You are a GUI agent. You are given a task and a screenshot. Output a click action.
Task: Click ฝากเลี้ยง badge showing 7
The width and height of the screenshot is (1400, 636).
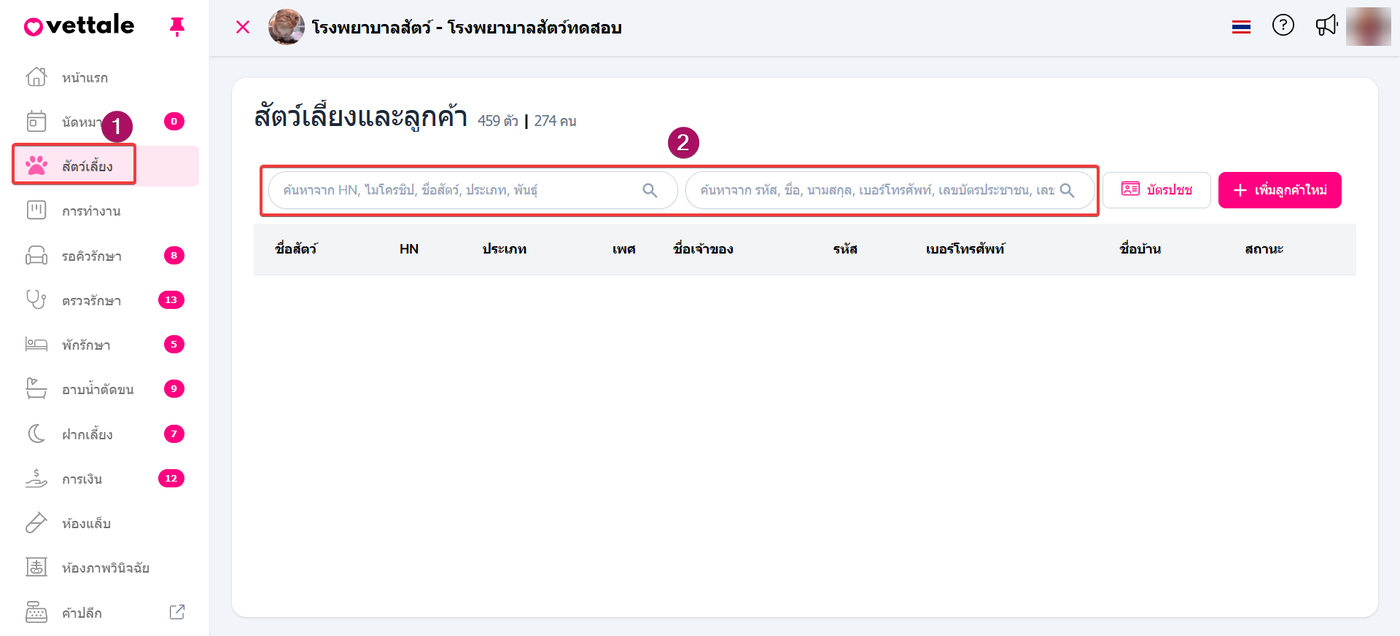pos(174,434)
